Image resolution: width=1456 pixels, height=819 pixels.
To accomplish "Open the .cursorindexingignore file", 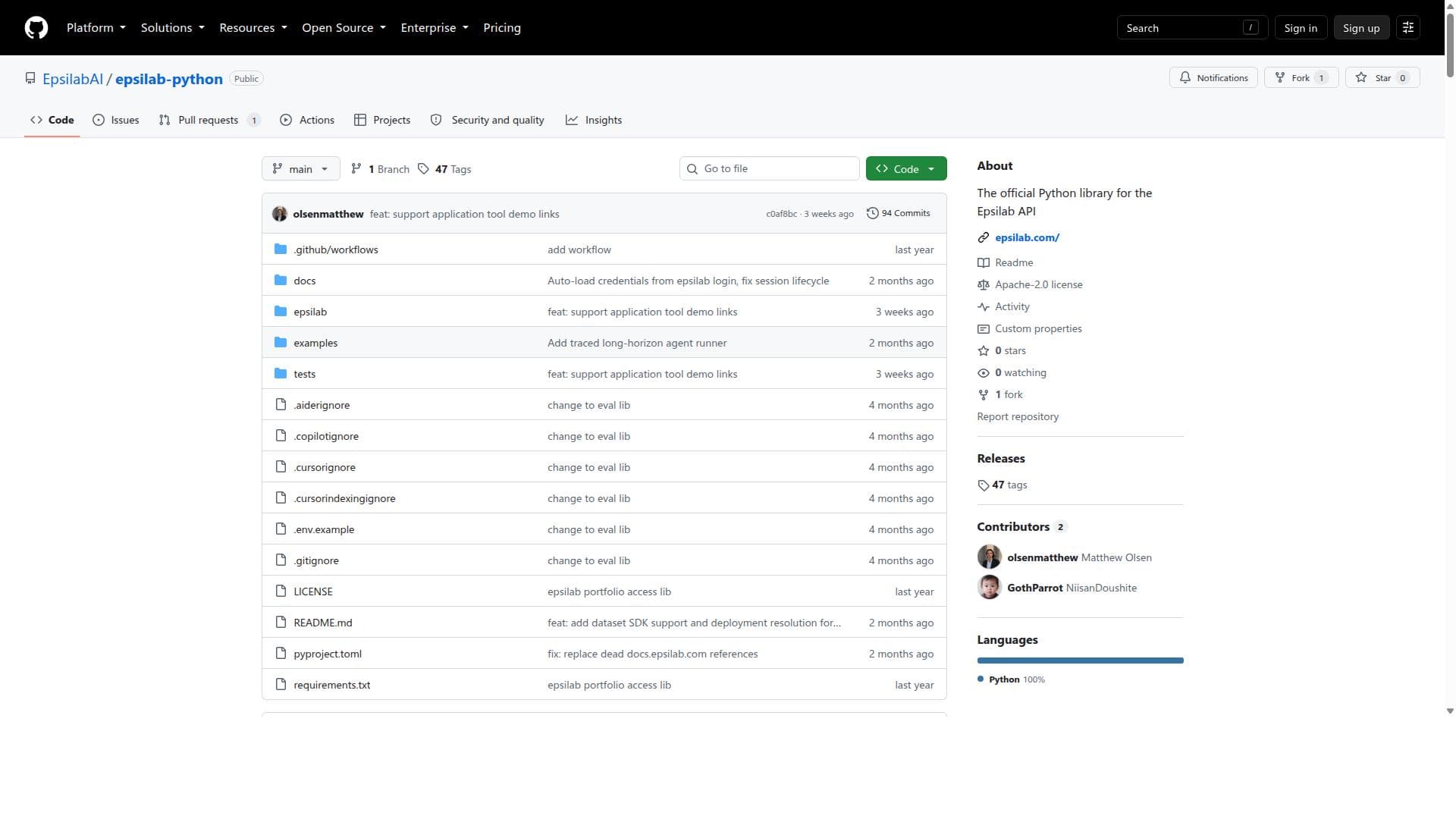I will coord(344,499).
